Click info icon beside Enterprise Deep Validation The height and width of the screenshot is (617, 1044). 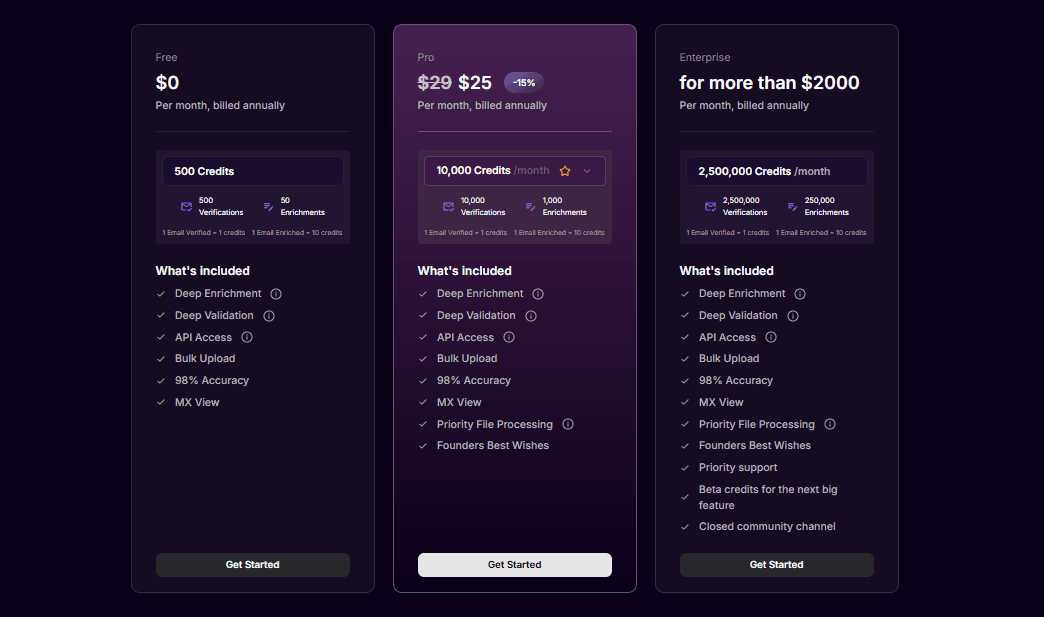click(x=793, y=316)
